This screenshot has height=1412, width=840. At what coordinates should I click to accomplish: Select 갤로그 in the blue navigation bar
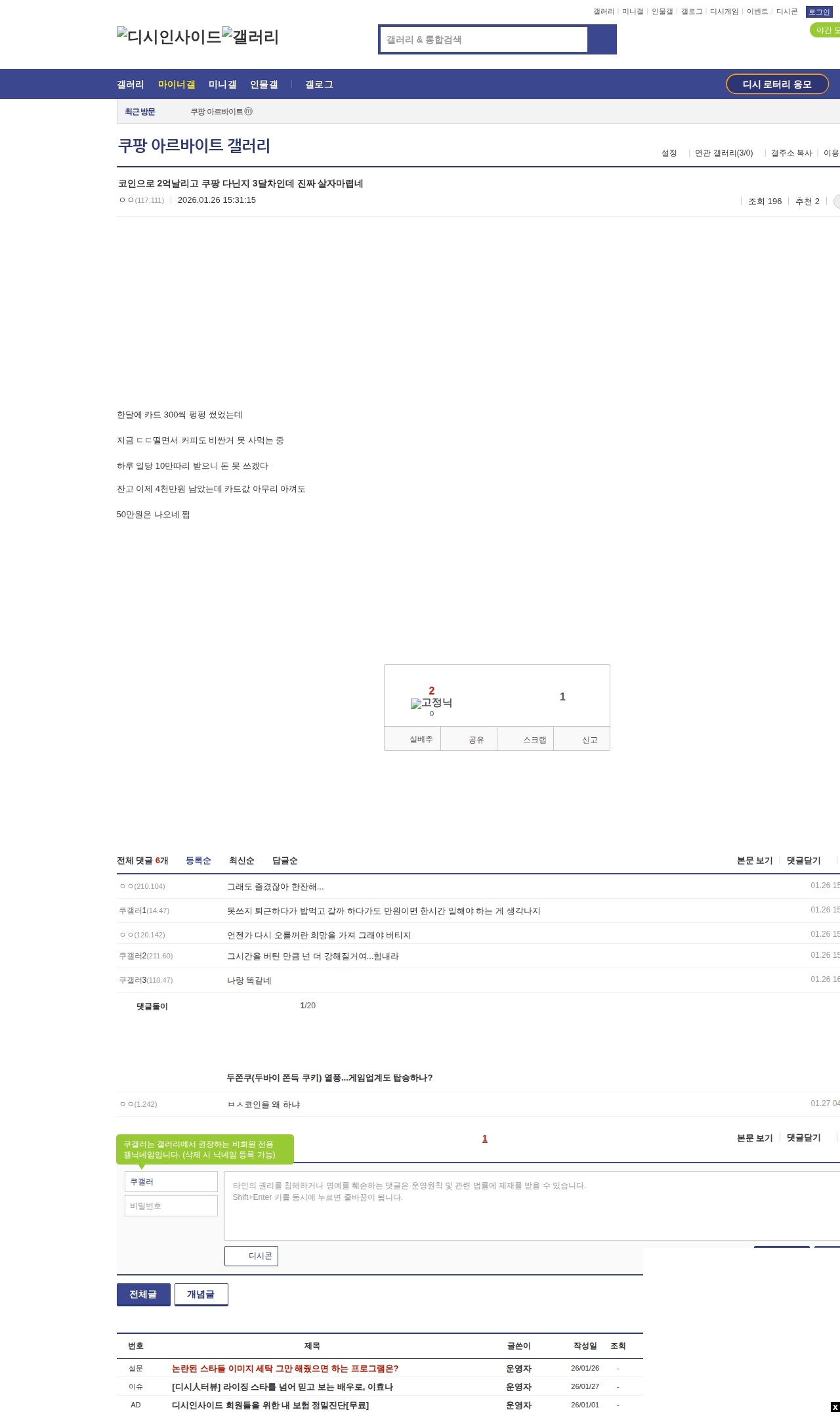coord(319,84)
